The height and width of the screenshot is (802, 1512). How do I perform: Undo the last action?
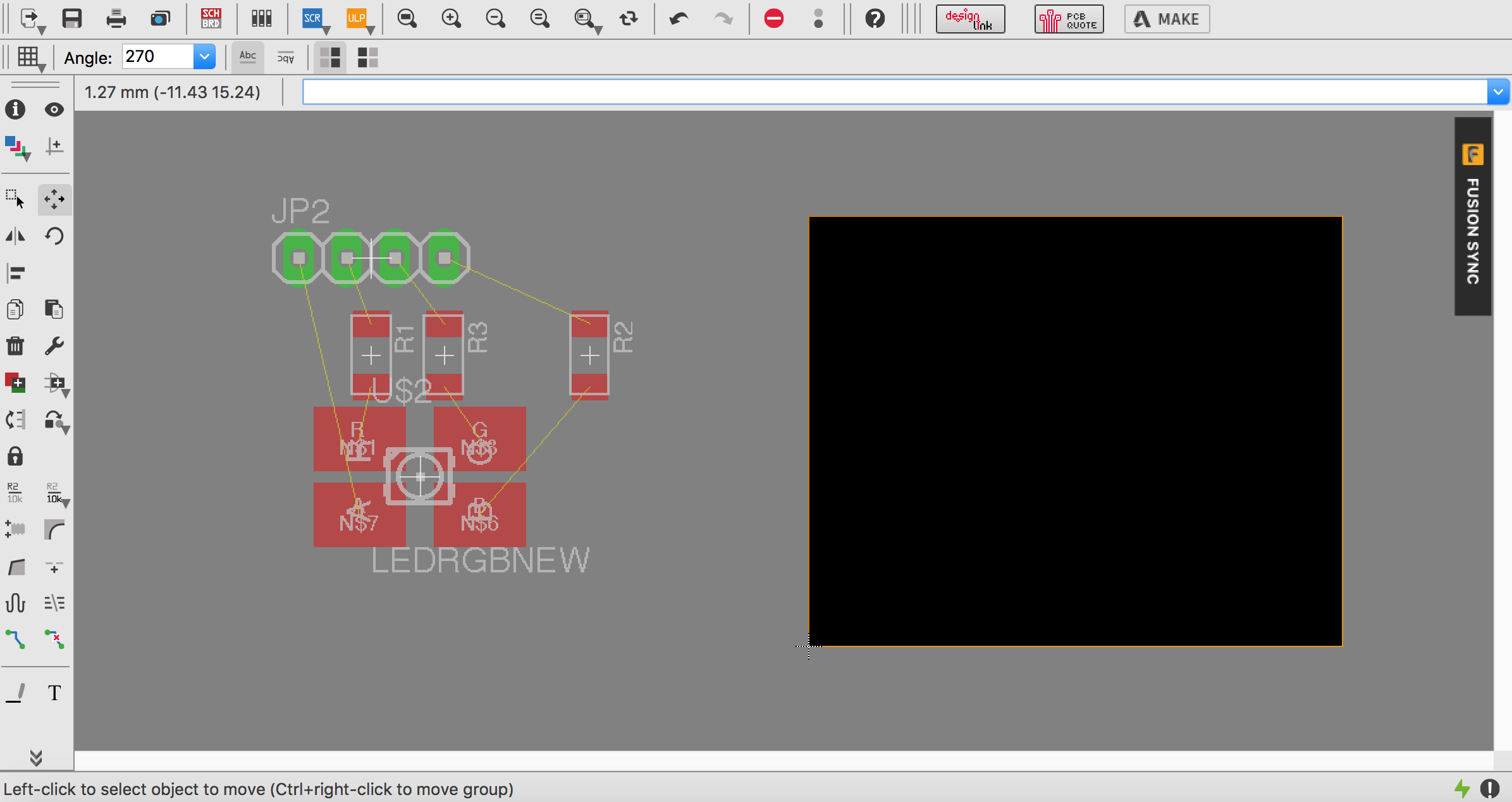679,19
